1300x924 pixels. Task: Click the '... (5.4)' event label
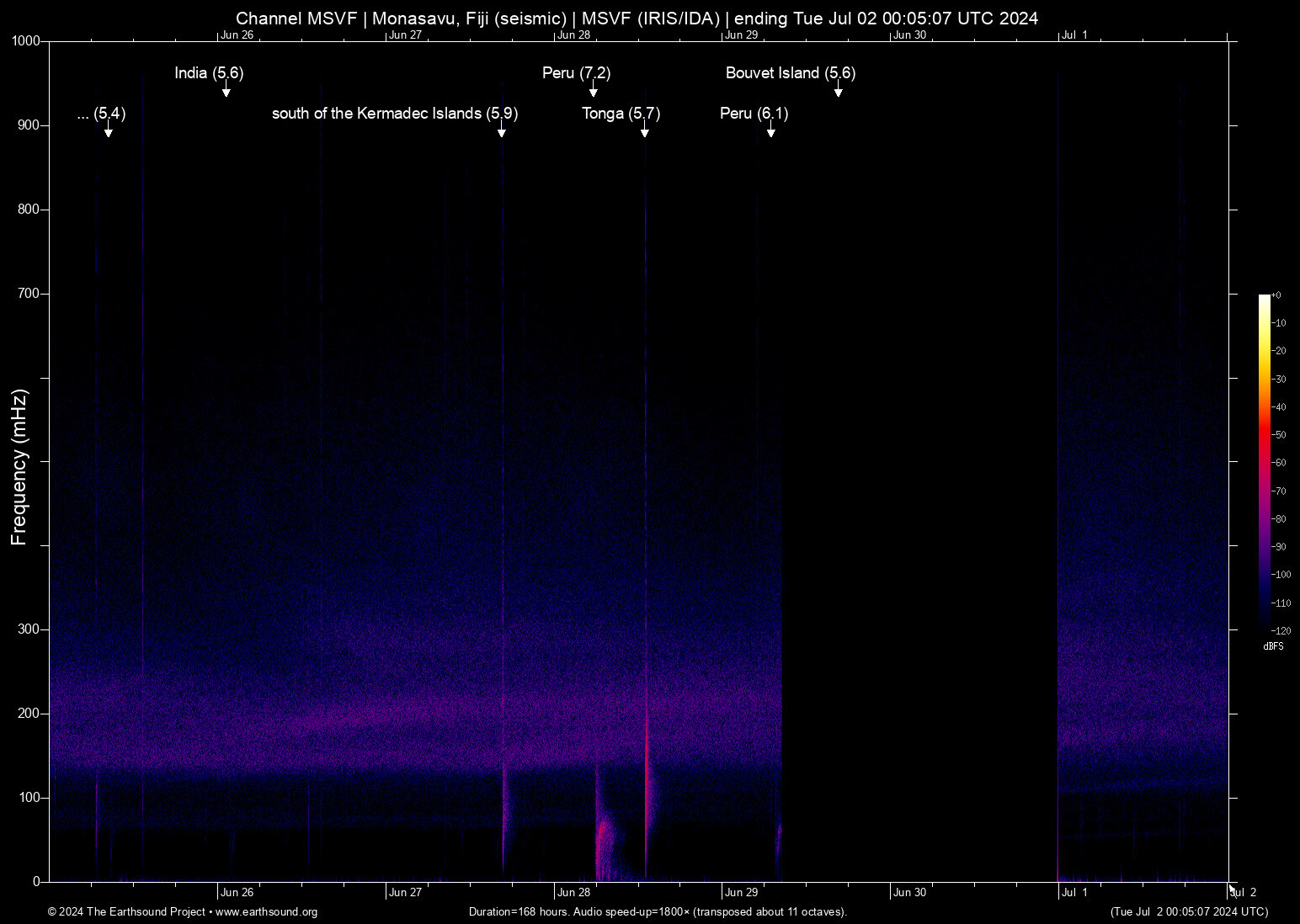[101, 114]
